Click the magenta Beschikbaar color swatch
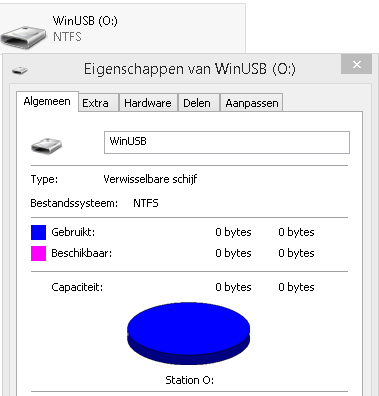Image resolution: width=379 pixels, height=396 pixels. point(38,253)
